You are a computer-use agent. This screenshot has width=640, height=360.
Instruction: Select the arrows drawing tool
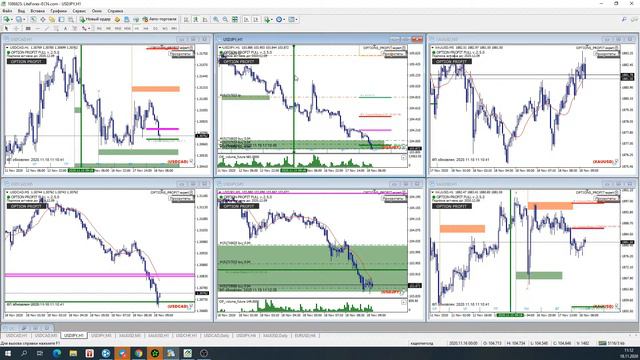click(x=84, y=29)
